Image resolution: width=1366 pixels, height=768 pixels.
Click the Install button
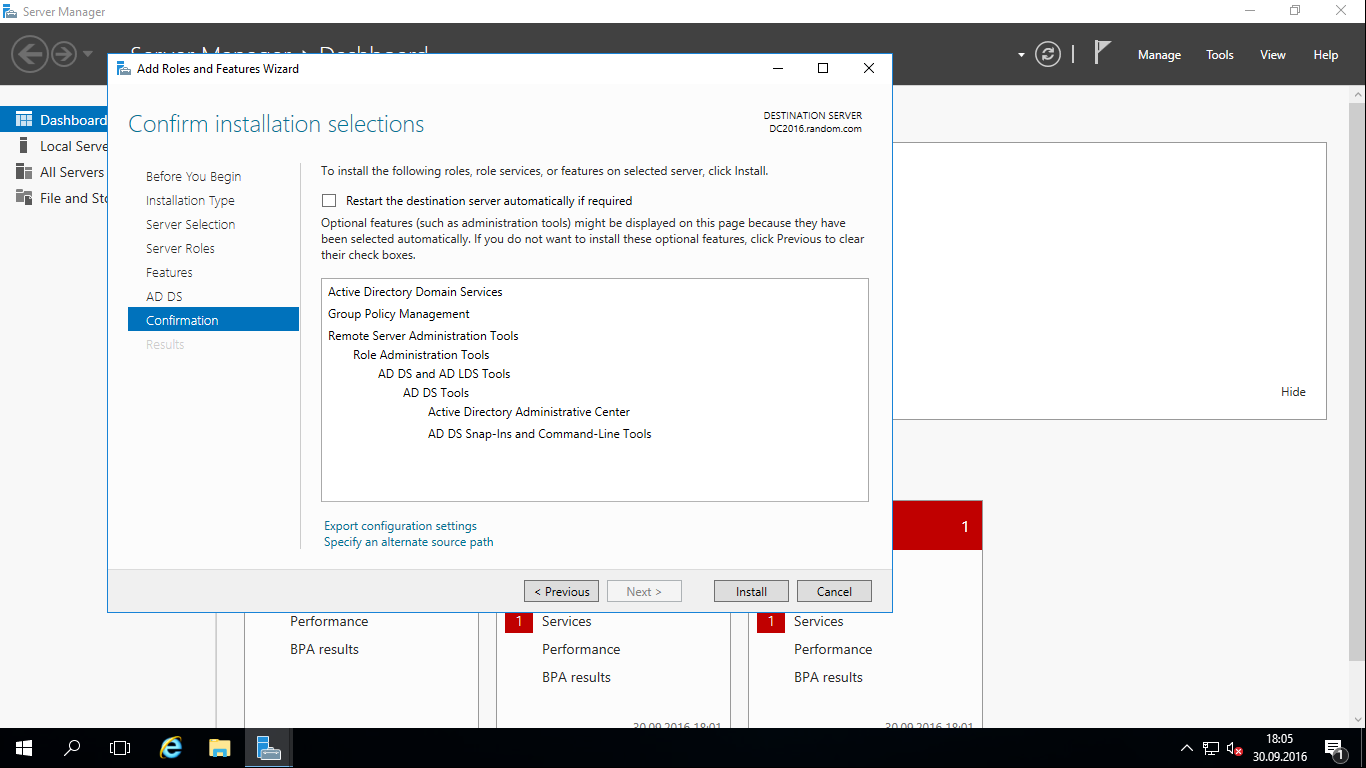click(751, 591)
